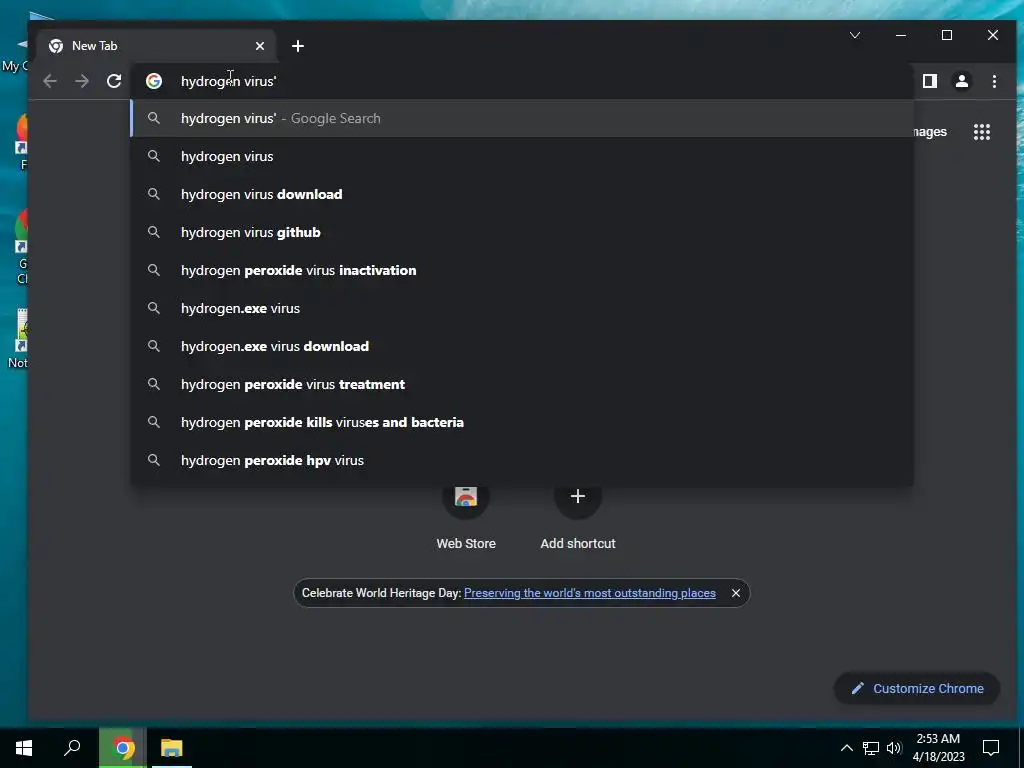Open the taskbar search magnifier

point(72,748)
